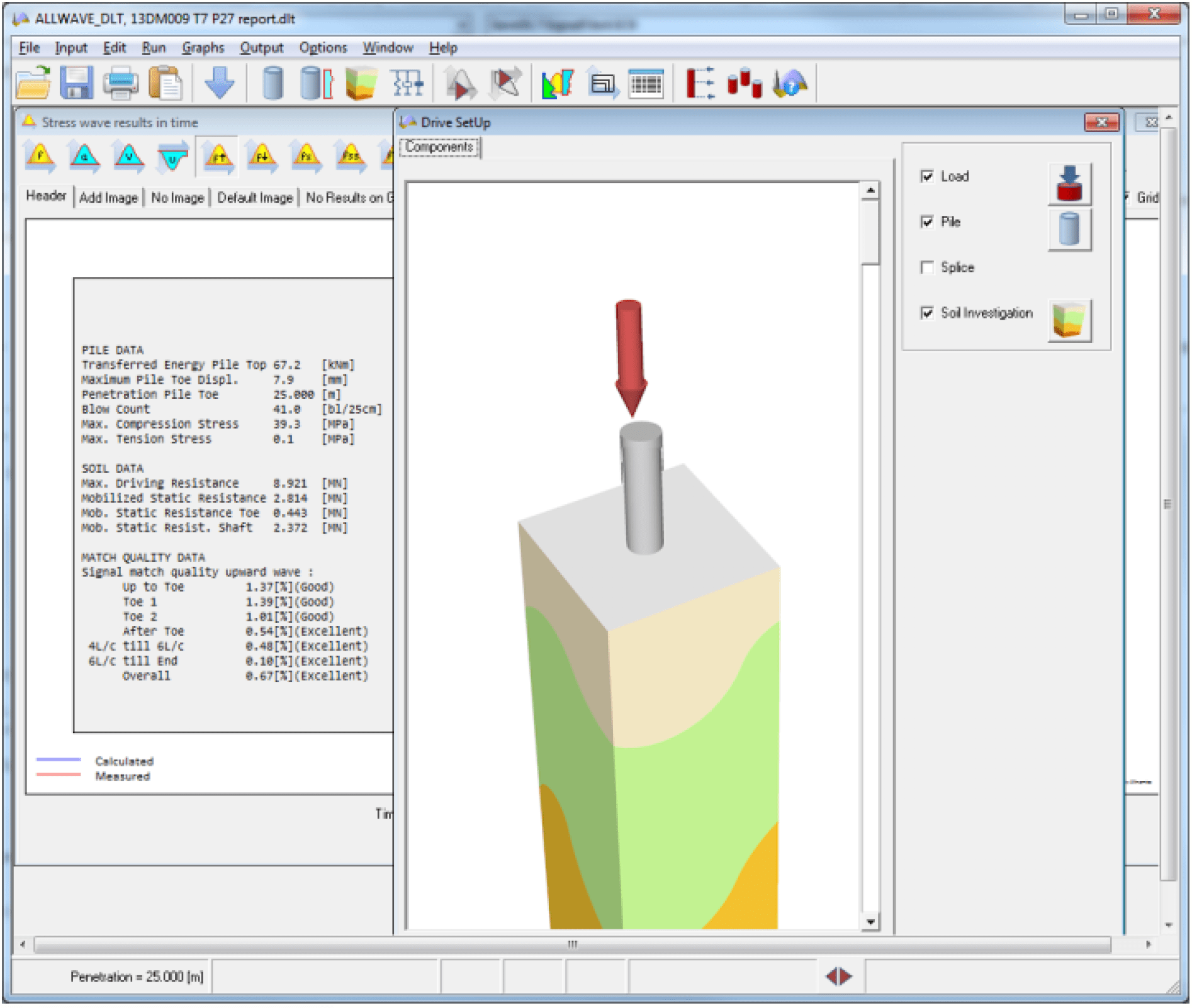Click the red load button in Drive SetUp
The width and height of the screenshot is (1192, 1008).
coord(1069,184)
